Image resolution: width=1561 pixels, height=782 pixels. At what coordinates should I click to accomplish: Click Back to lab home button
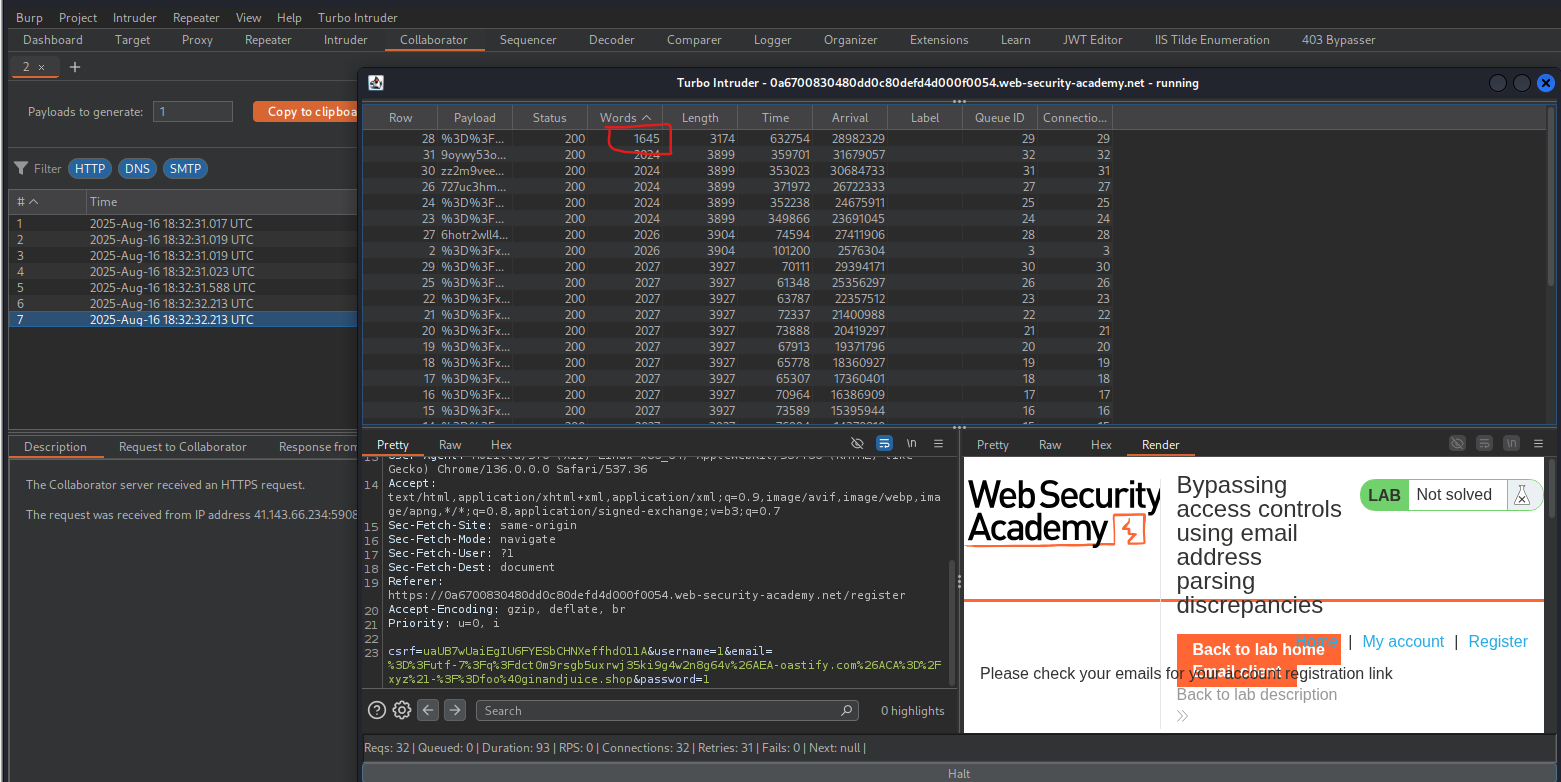coord(1258,649)
